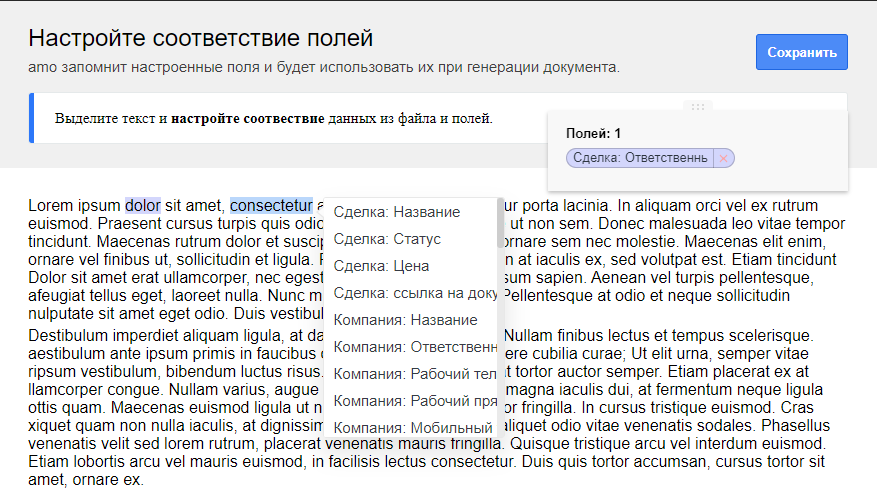Viewport: 877px width, 495px height.
Task: Choose 'Сделка: Статус' in the field list
Action: point(387,239)
